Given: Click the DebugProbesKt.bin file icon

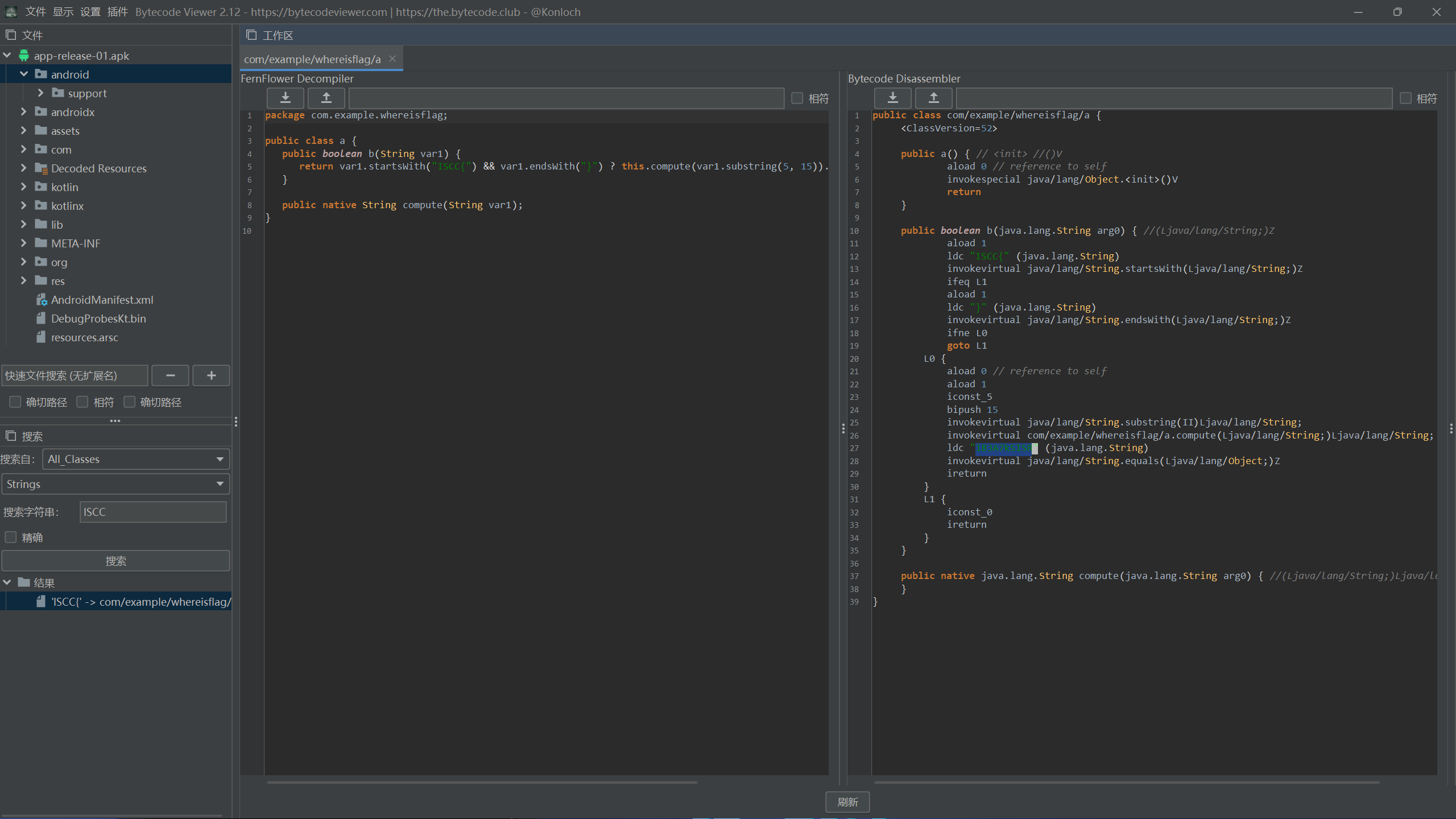Looking at the screenshot, I should click(41, 318).
